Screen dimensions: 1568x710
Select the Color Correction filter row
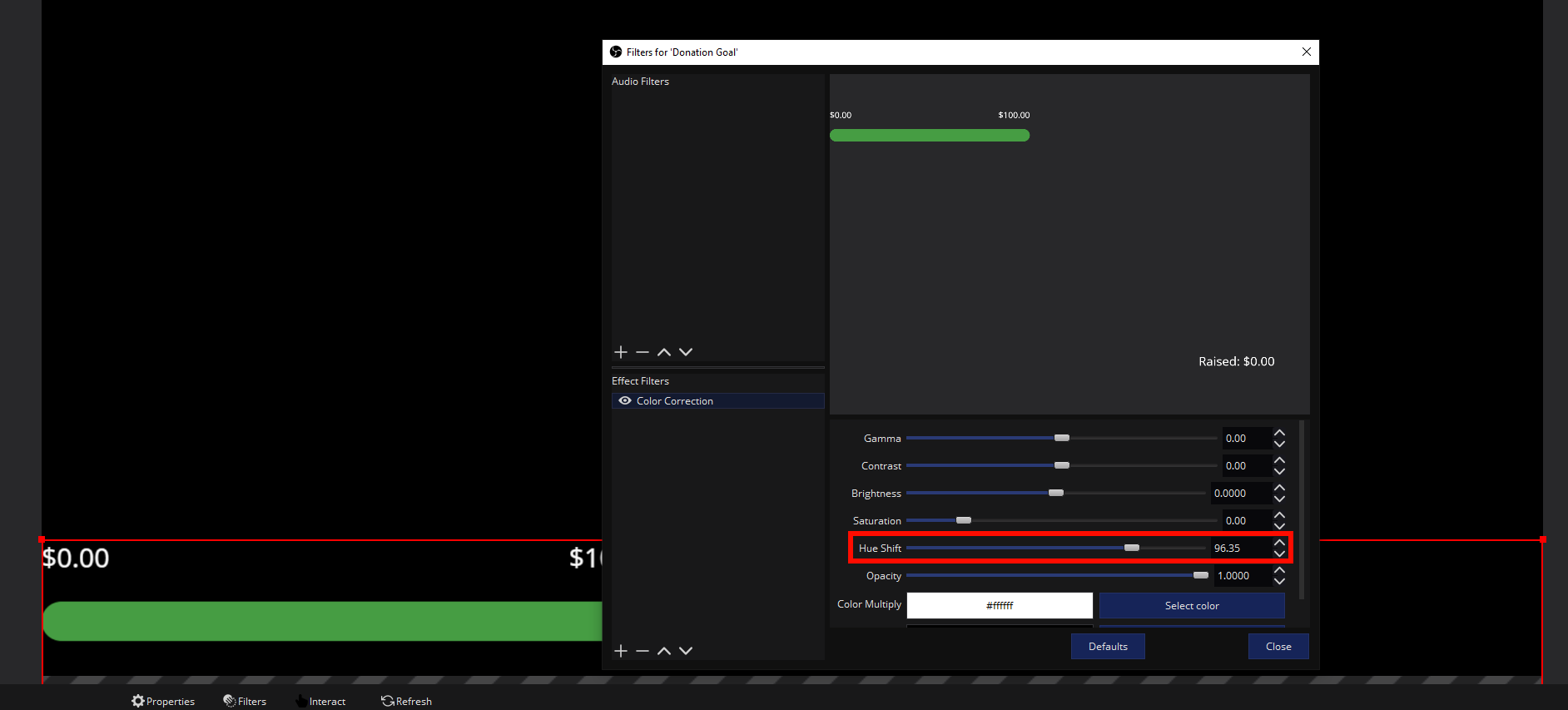coord(718,401)
